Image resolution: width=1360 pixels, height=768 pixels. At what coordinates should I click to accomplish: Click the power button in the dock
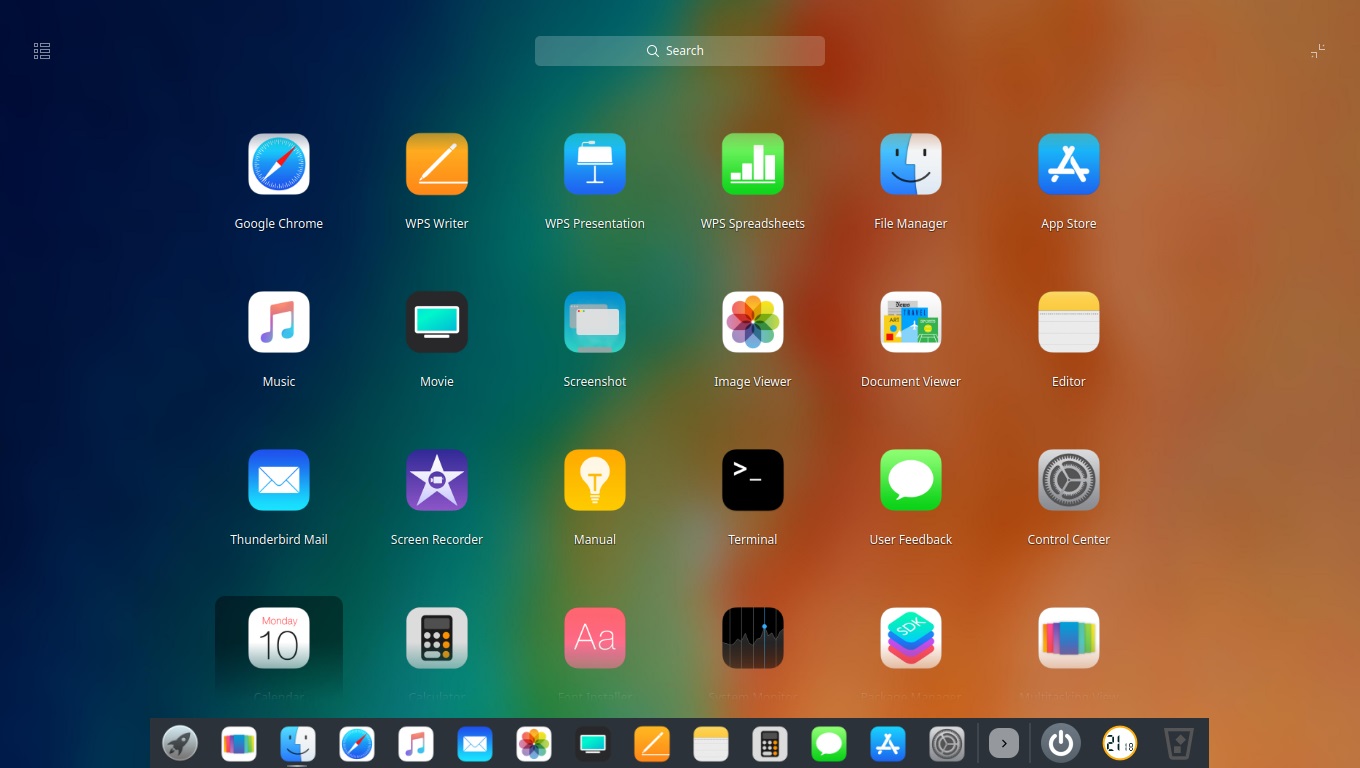(x=1061, y=743)
